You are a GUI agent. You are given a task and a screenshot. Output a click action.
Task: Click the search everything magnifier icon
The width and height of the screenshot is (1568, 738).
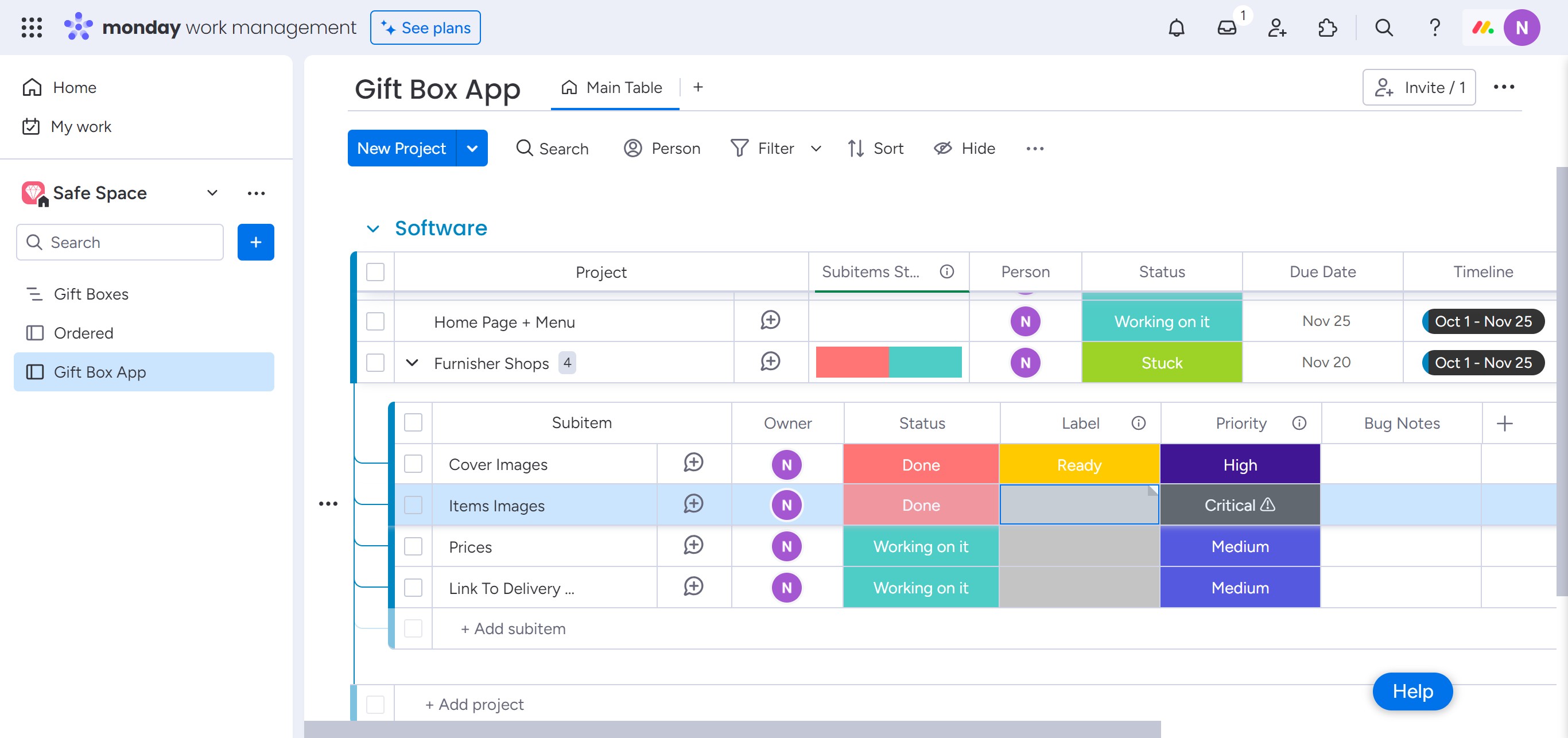tap(1384, 28)
